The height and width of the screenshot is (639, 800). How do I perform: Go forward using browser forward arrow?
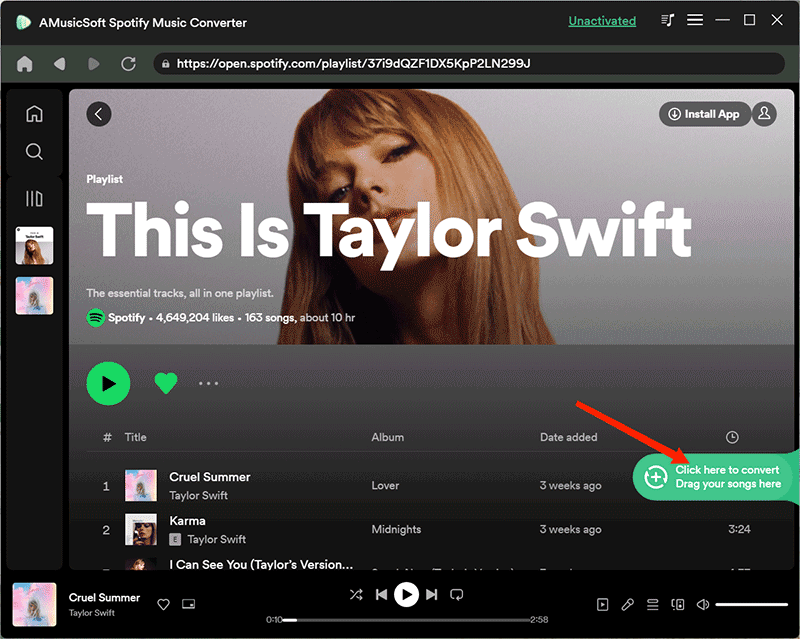click(93, 64)
